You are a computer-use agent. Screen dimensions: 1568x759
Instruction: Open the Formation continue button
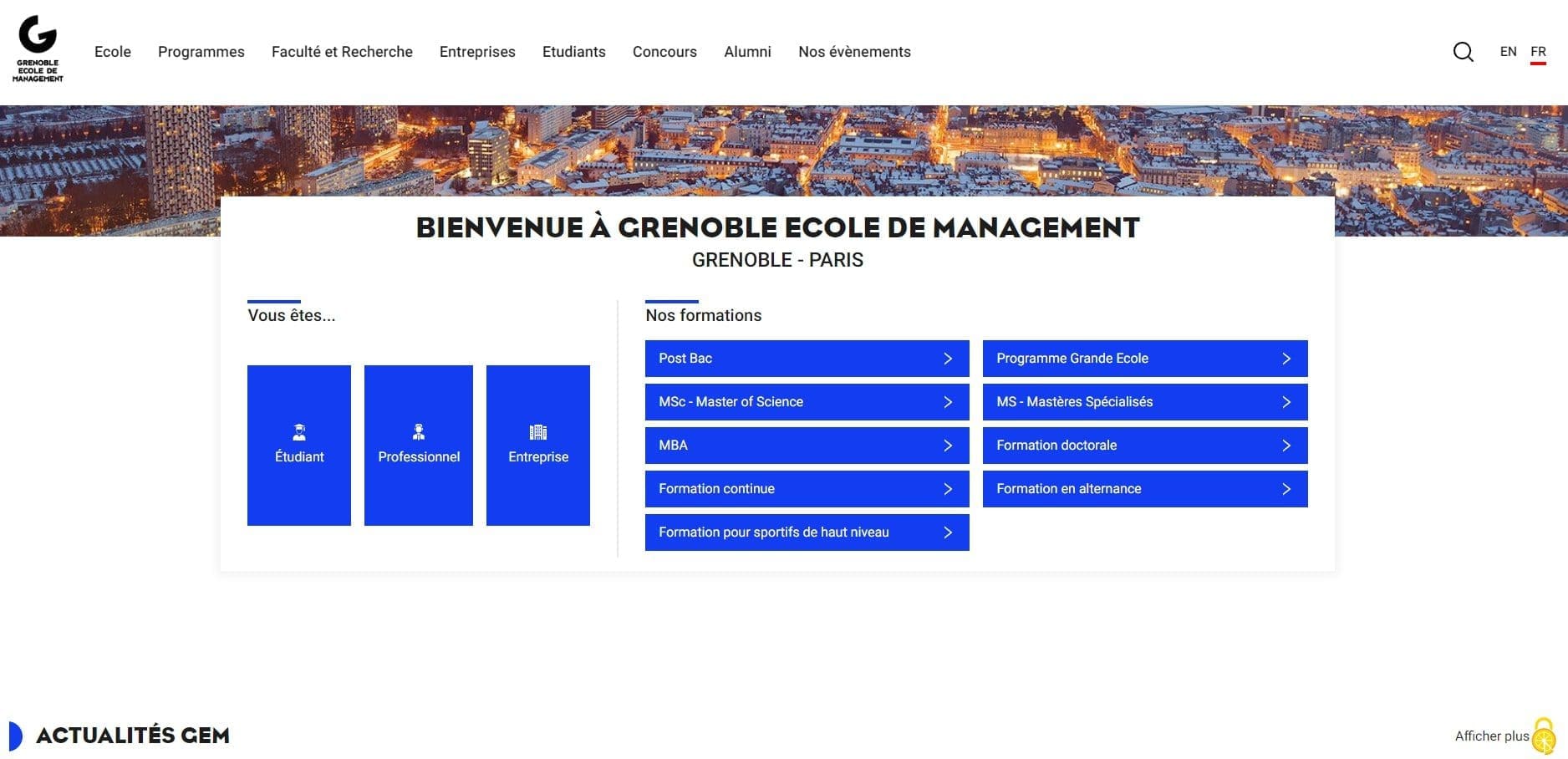pos(807,489)
